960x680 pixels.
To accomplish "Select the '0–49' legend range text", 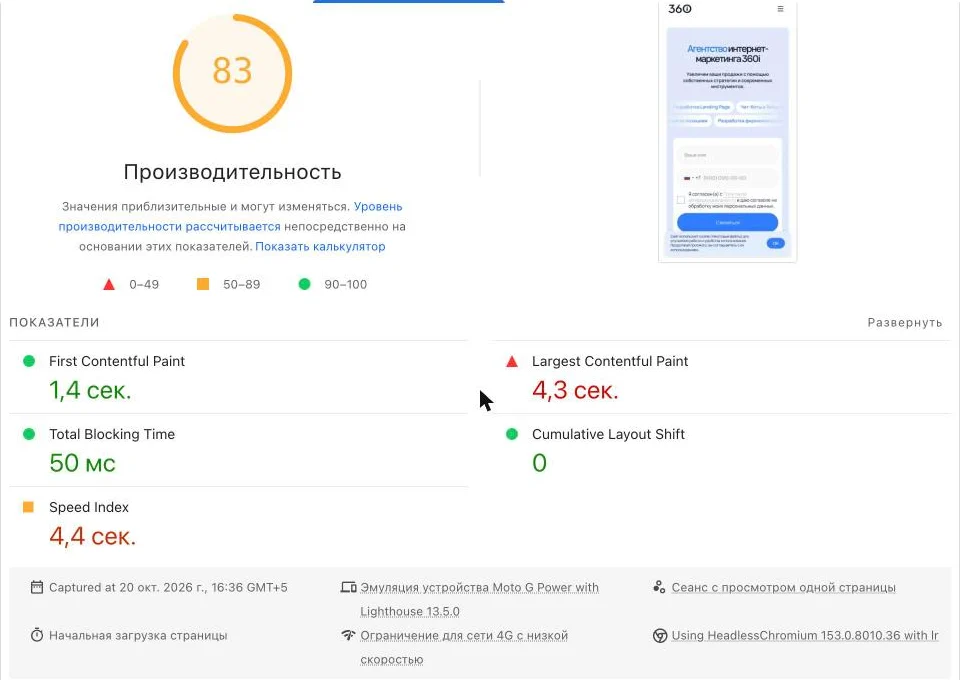I will (x=144, y=284).
